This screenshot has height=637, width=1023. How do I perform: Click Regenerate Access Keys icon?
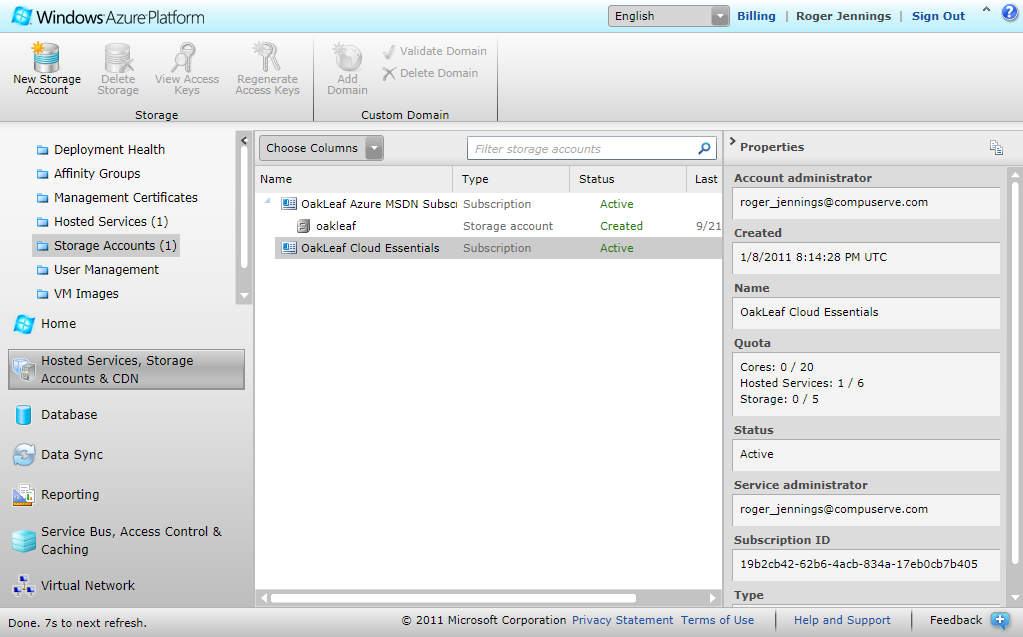pos(266,57)
